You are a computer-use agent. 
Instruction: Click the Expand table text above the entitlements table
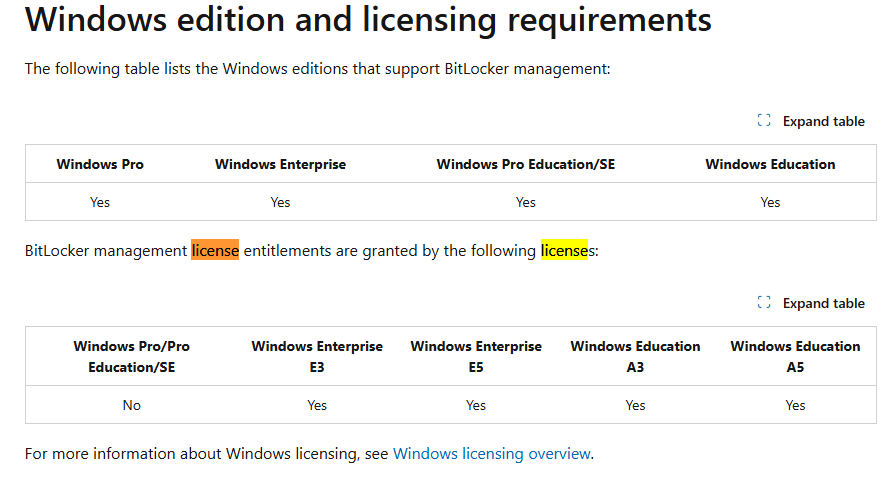pyautogui.click(x=823, y=303)
